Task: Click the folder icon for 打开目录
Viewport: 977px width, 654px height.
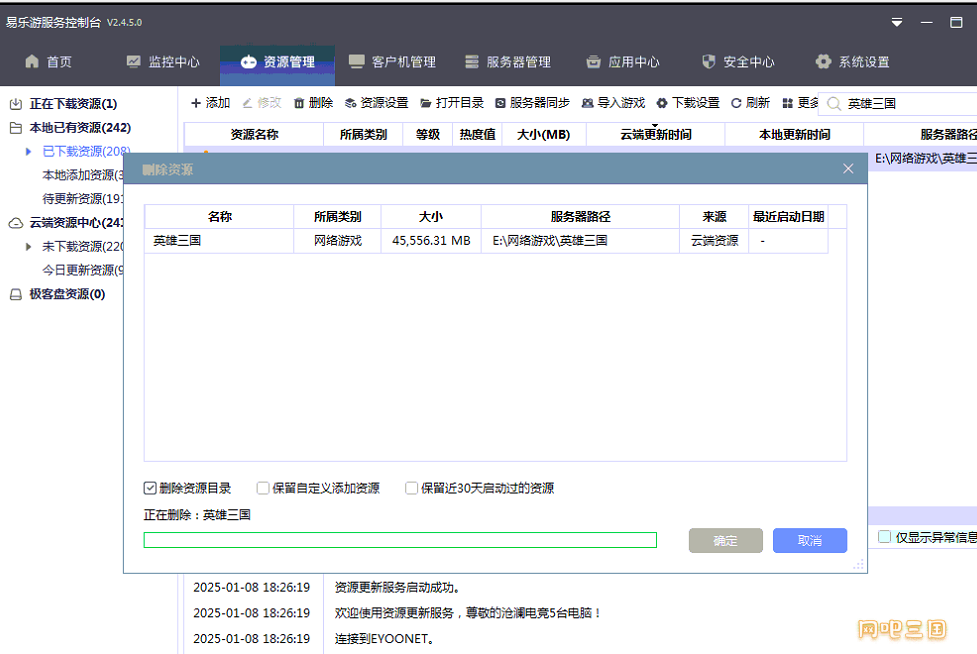Action: 426,103
